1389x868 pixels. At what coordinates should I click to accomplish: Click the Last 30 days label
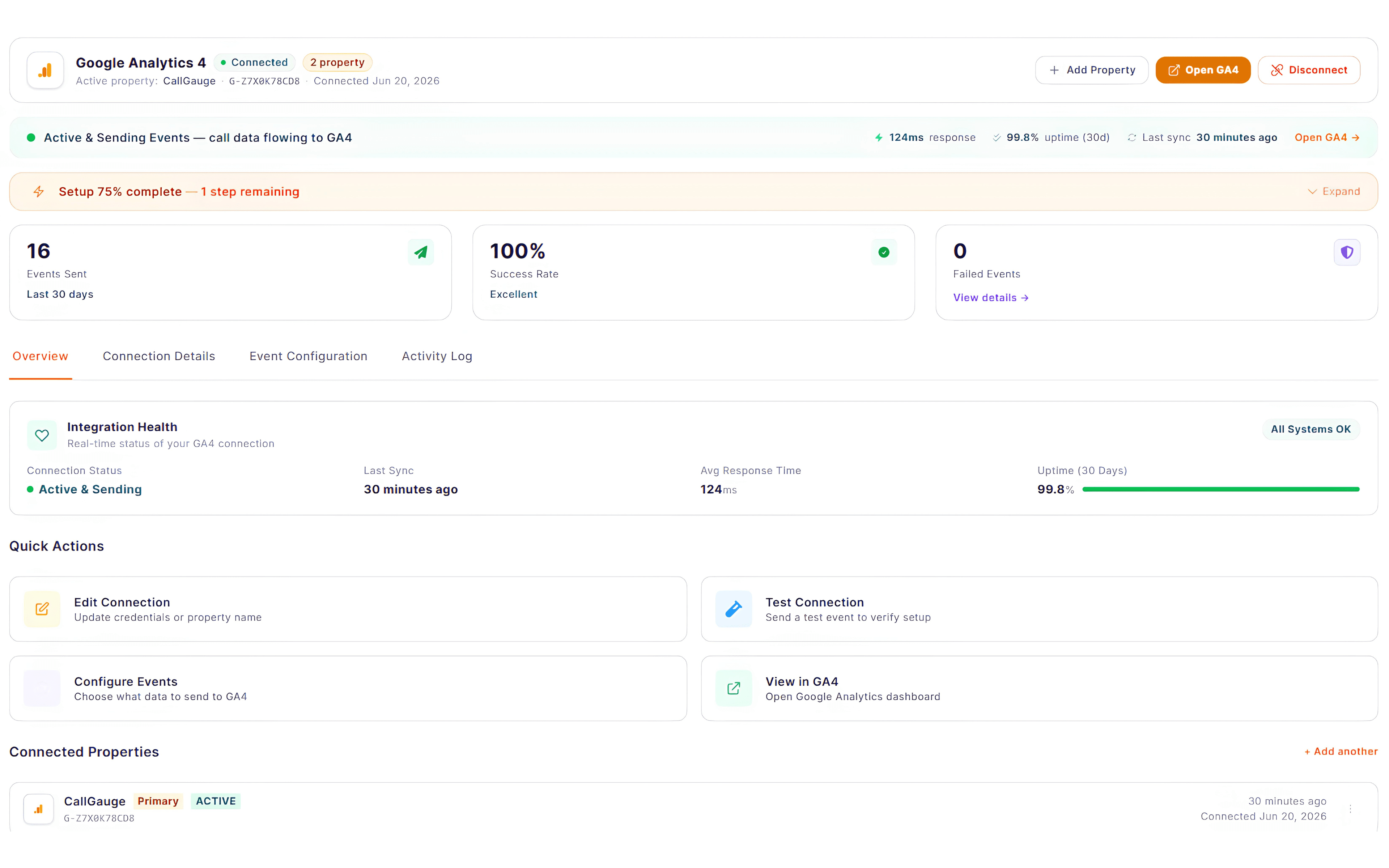(60, 294)
